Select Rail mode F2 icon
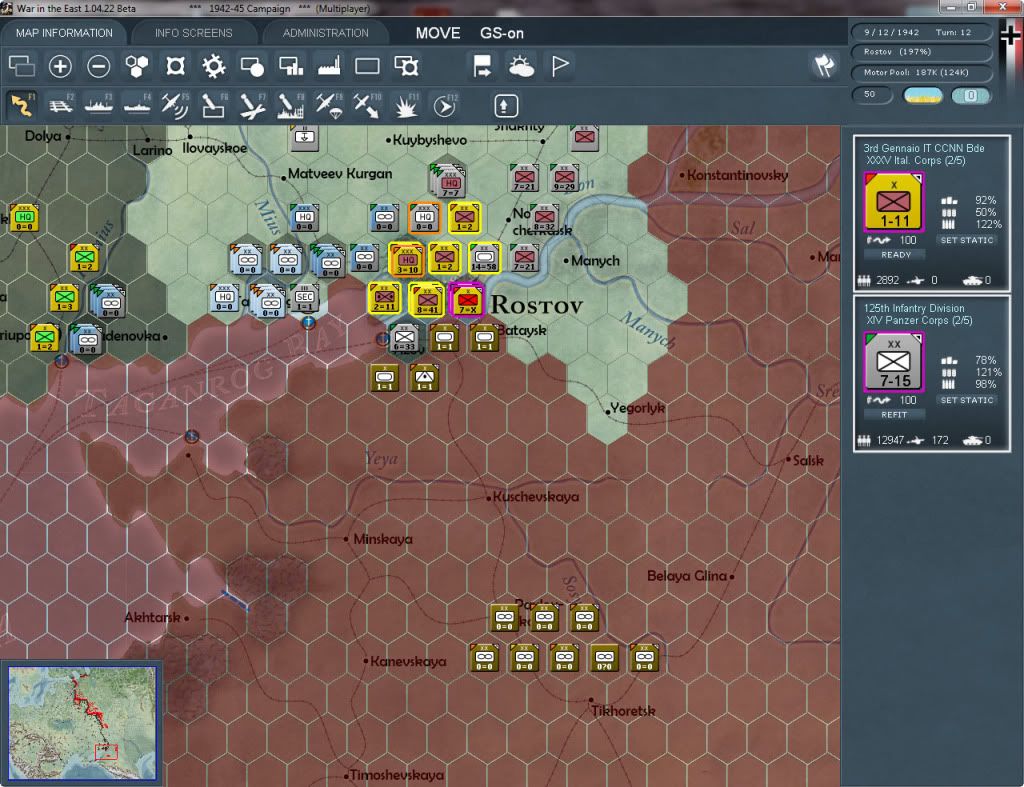 pos(60,105)
